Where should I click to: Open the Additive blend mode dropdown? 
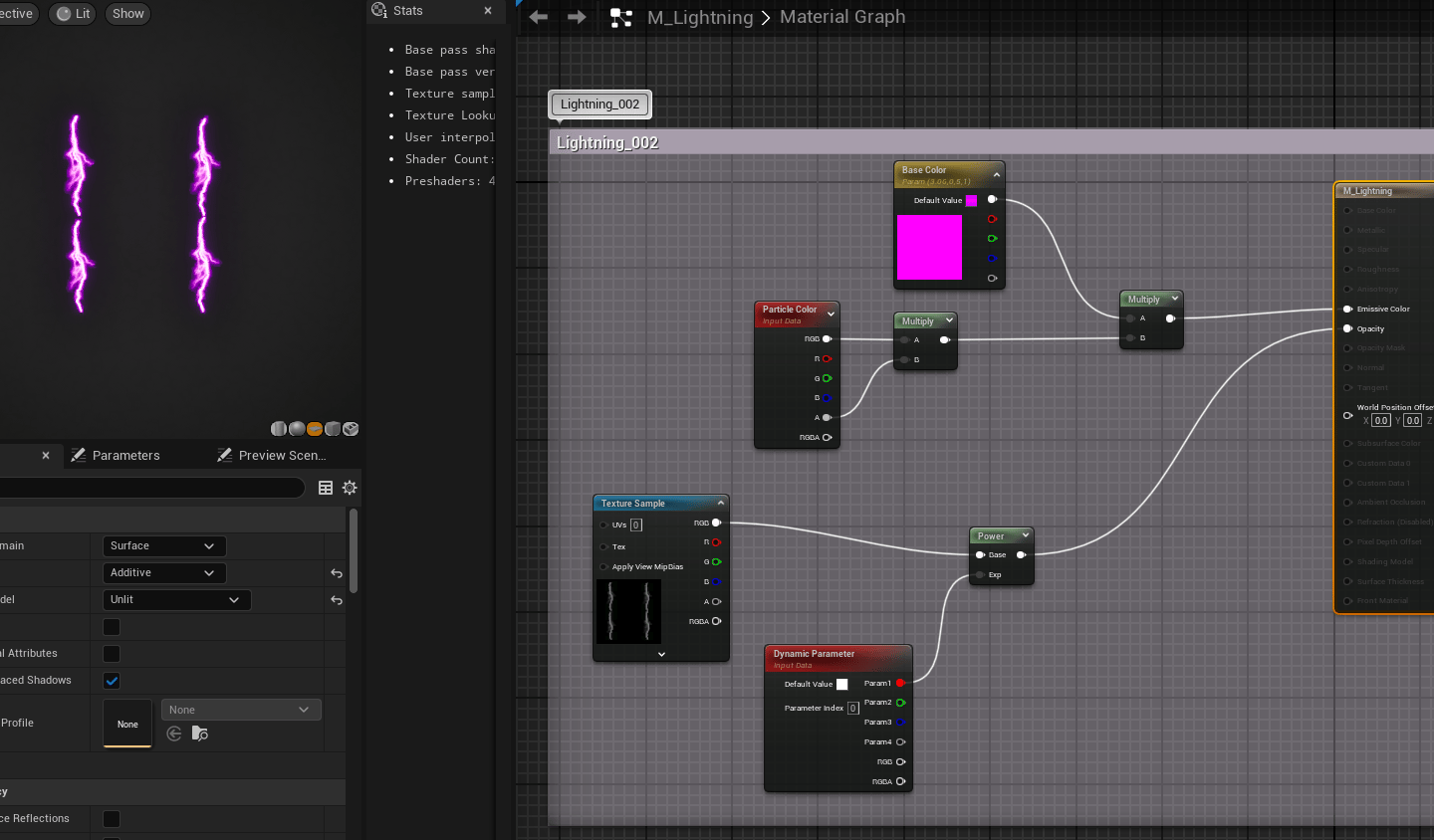[x=163, y=573]
